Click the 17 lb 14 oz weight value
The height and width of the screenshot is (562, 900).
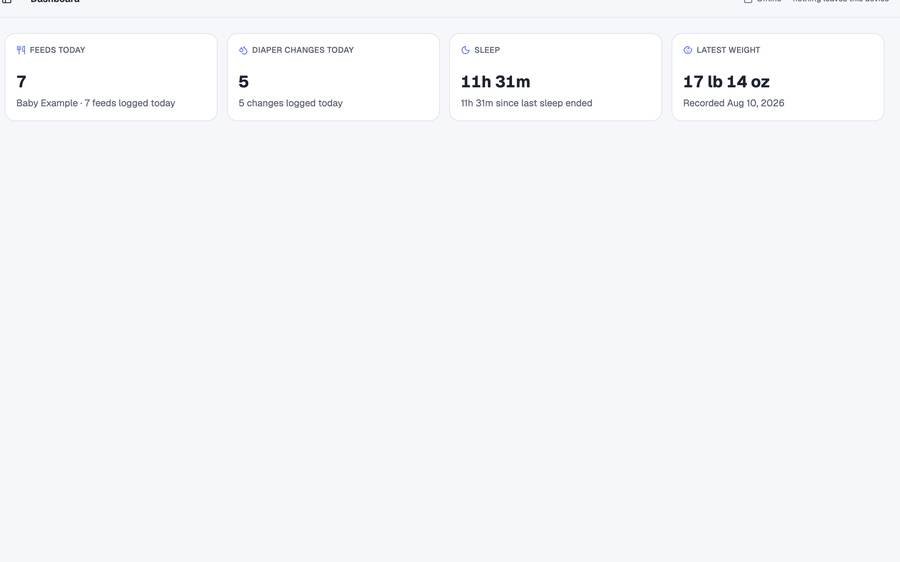coord(726,82)
